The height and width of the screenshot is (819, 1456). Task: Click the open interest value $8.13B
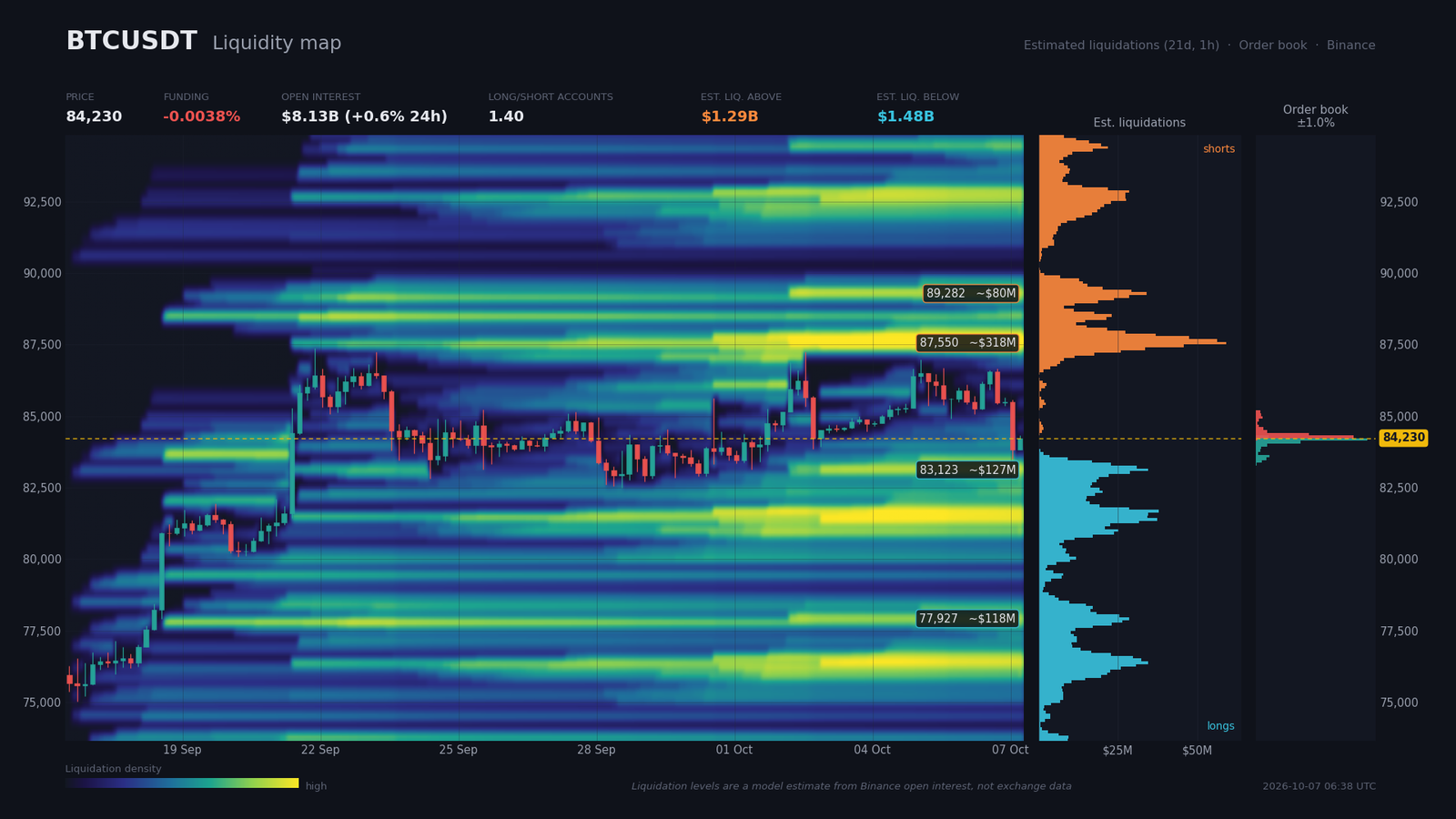point(364,116)
